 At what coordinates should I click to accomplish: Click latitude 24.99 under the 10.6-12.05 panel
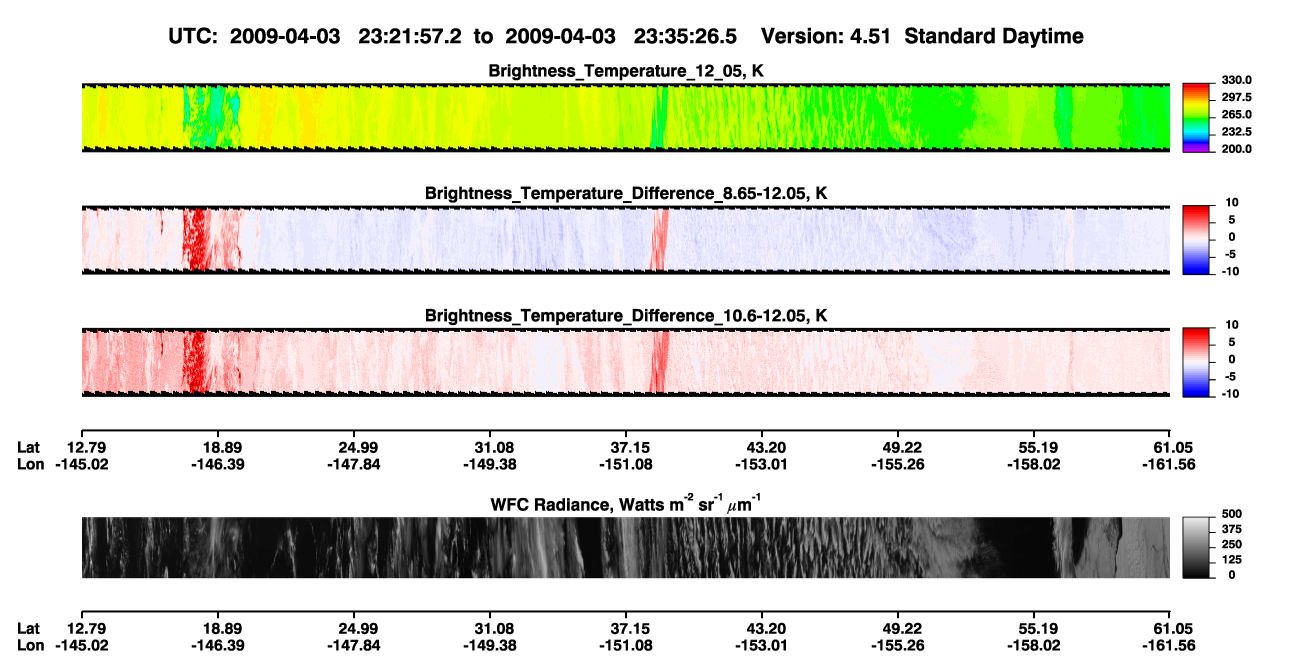(358, 447)
